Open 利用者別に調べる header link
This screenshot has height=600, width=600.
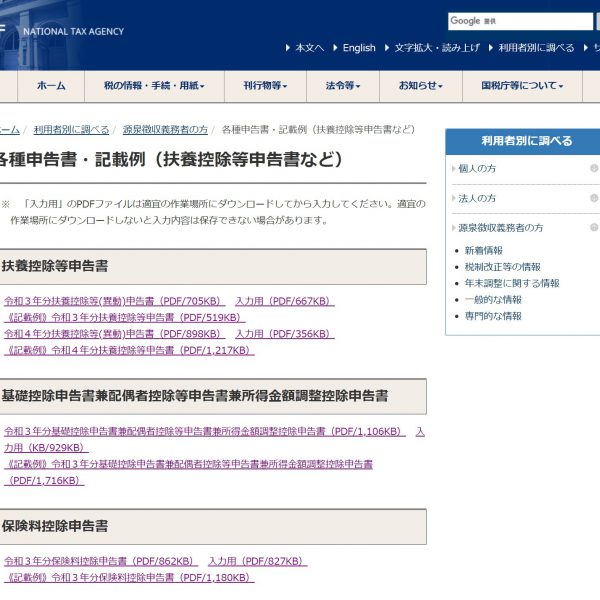(x=536, y=48)
